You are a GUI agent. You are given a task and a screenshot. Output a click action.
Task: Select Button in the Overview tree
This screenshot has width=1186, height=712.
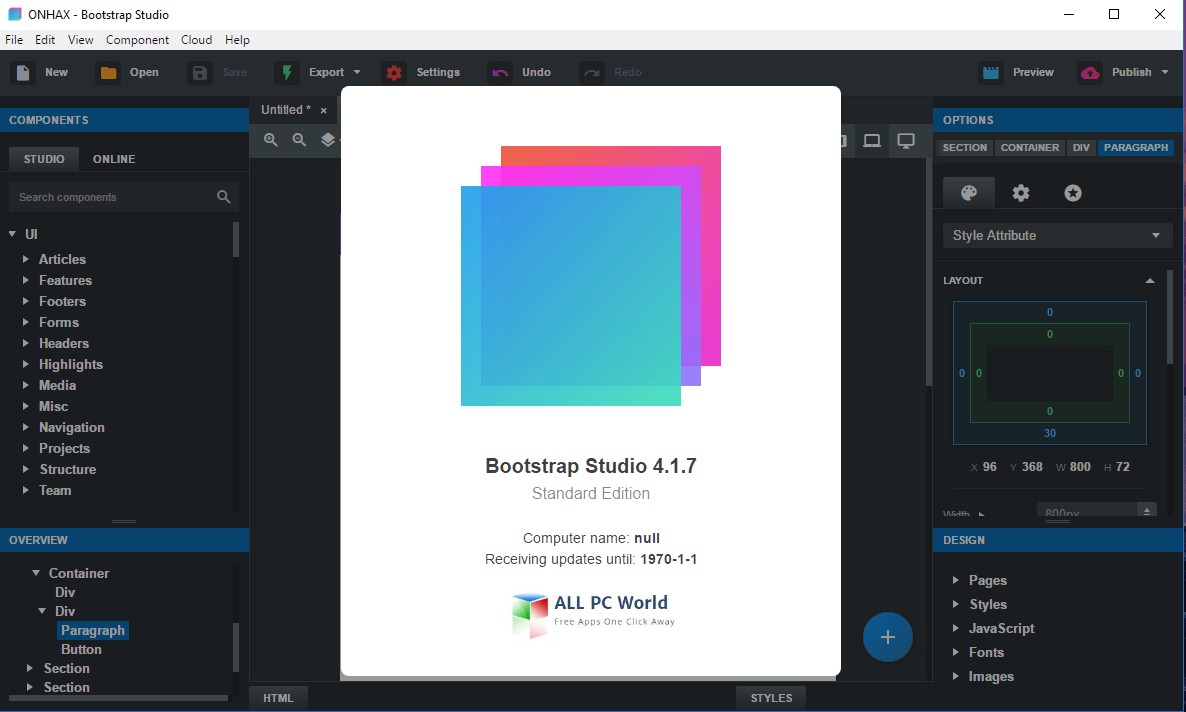82,649
